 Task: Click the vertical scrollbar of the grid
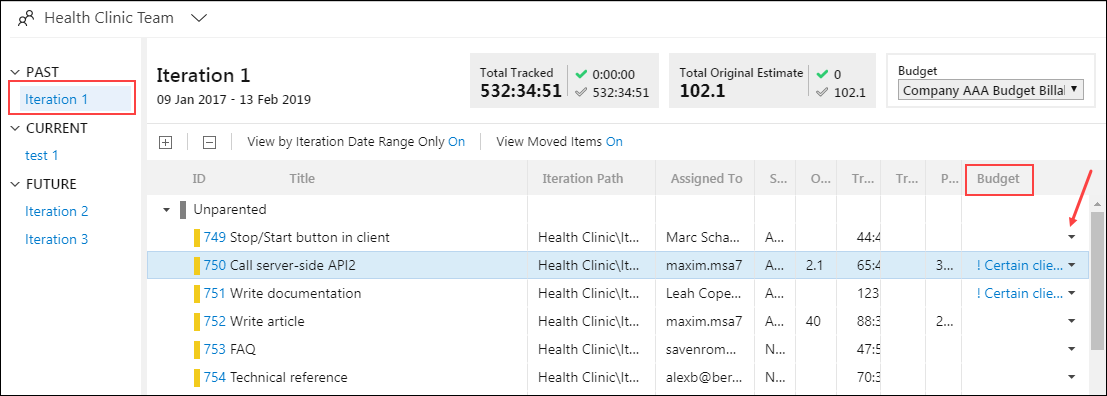click(x=1097, y=280)
